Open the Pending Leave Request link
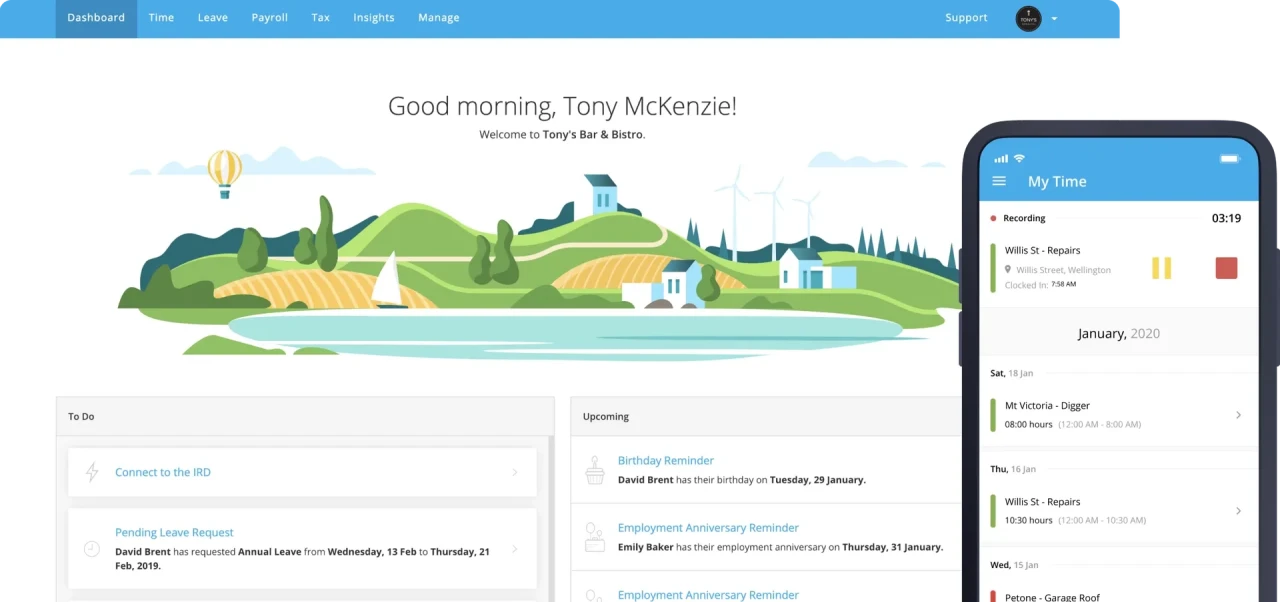 click(174, 533)
